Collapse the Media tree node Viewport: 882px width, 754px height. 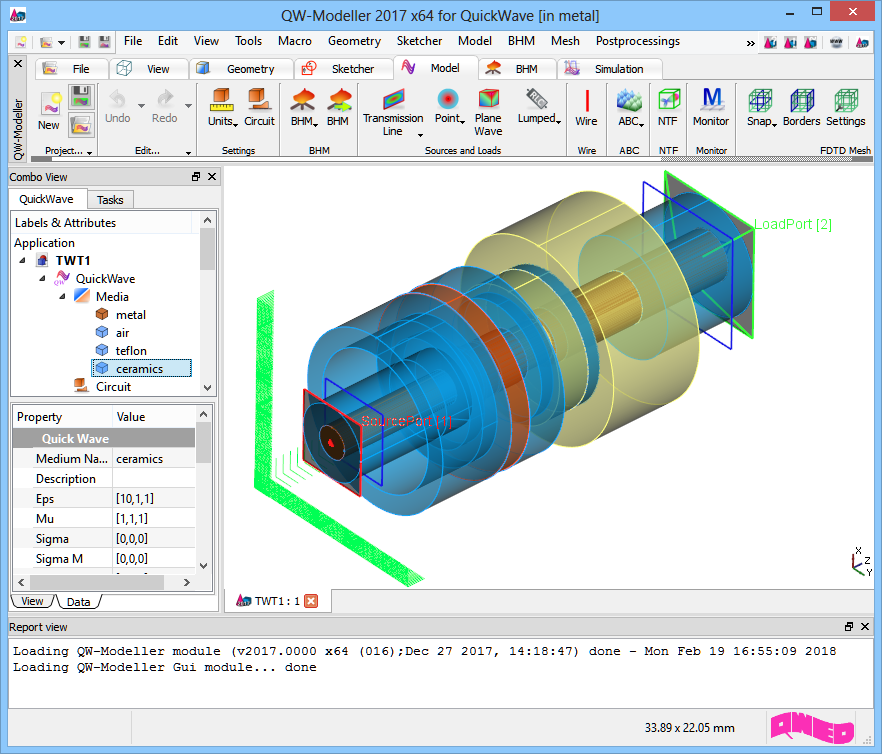[62, 297]
